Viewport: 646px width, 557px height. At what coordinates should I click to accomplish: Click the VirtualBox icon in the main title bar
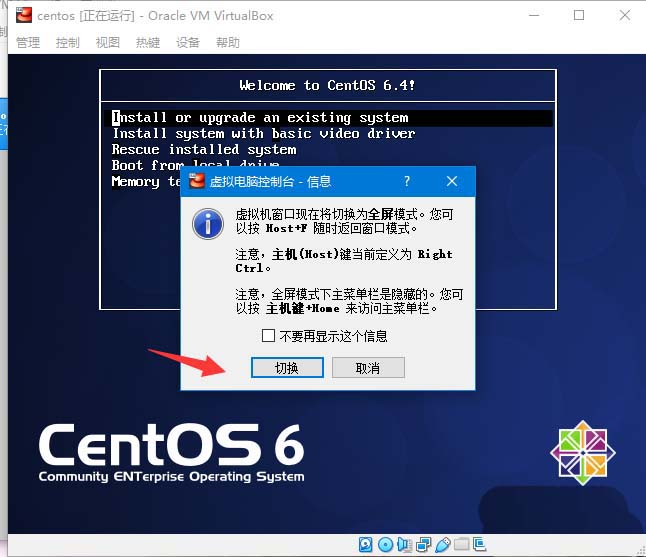click(23, 15)
